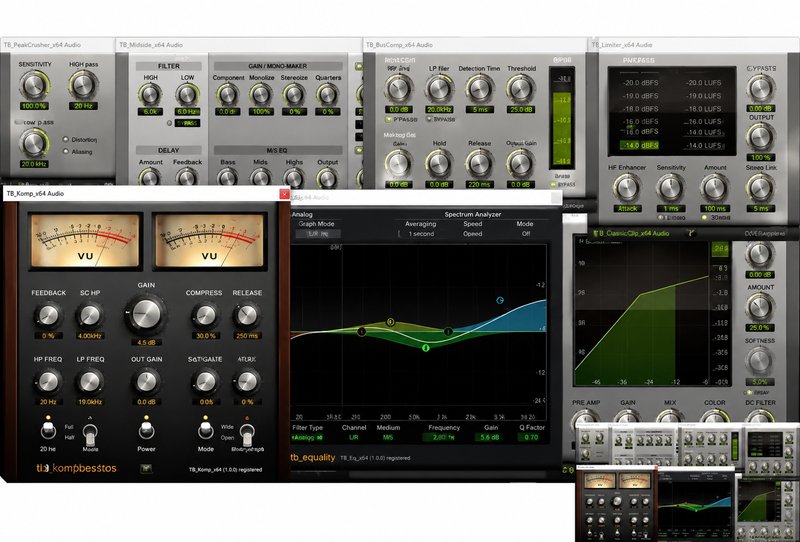Select the black band node beside the blue fill
800x542 pixels.
click(x=448, y=331)
